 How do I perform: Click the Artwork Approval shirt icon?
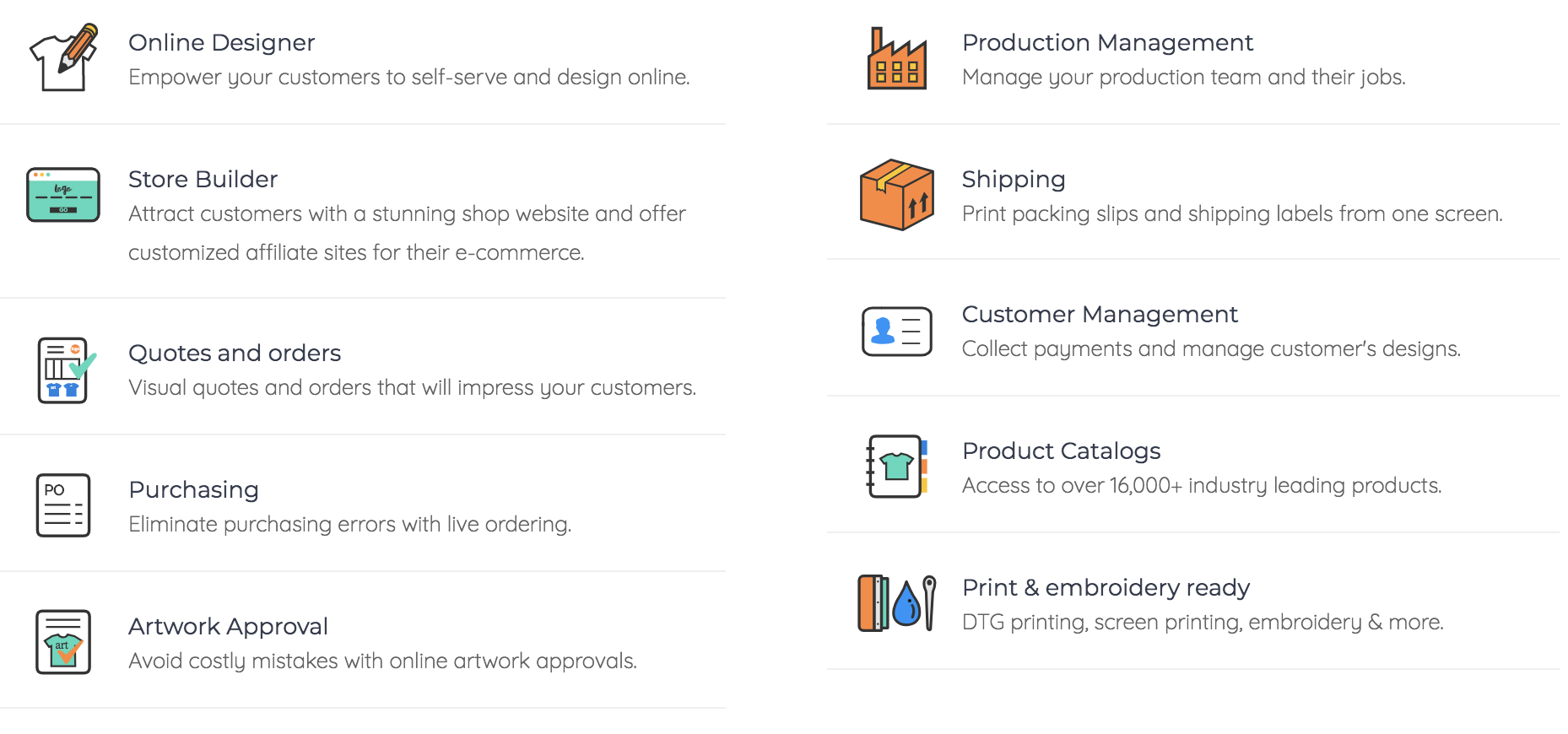(x=63, y=642)
